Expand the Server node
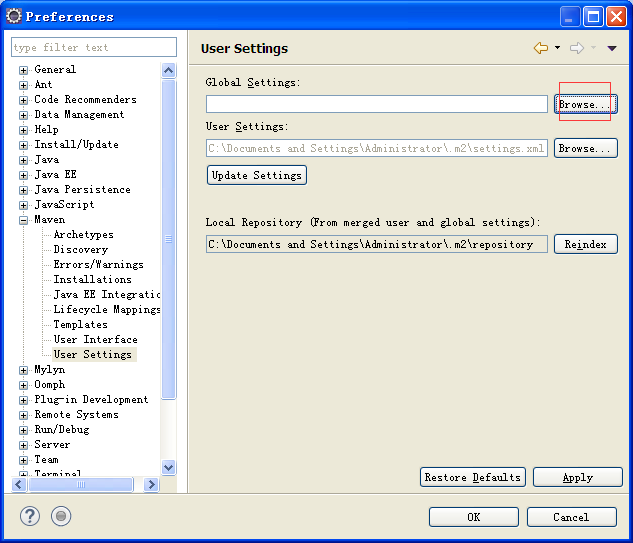The width and height of the screenshot is (633, 543). pos(23,445)
